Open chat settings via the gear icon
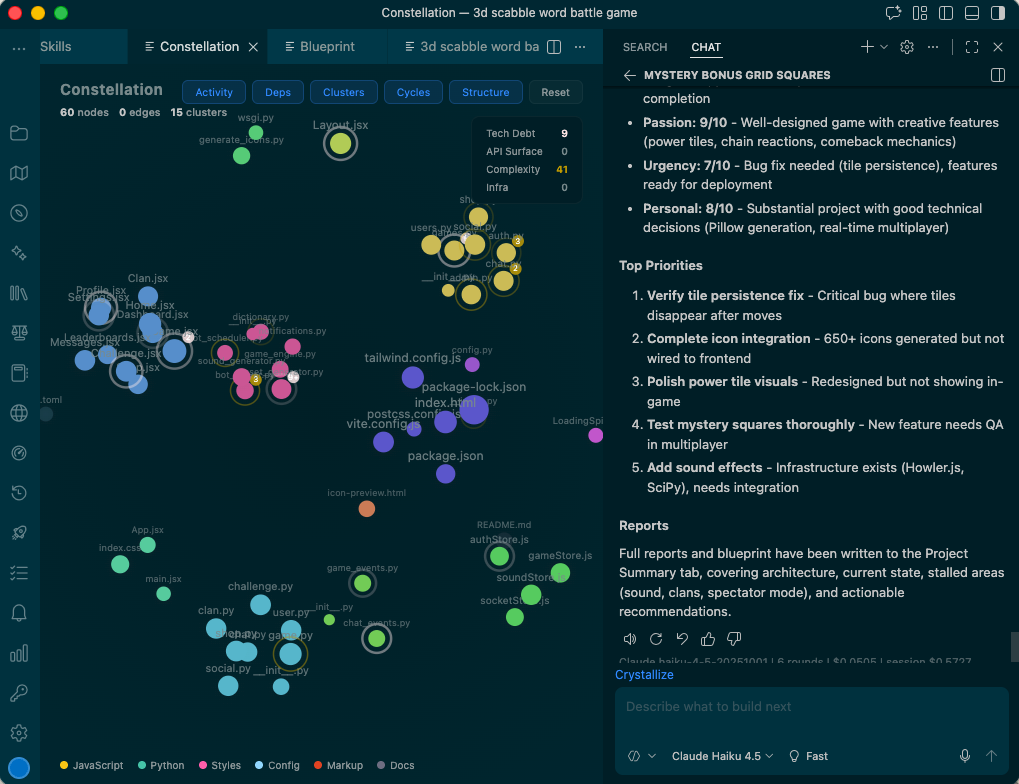The image size is (1019, 784). [x=906, y=47]
